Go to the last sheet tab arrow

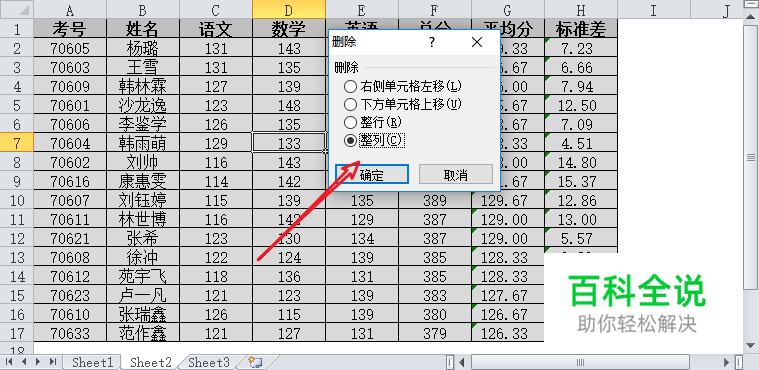pos(53,362)
